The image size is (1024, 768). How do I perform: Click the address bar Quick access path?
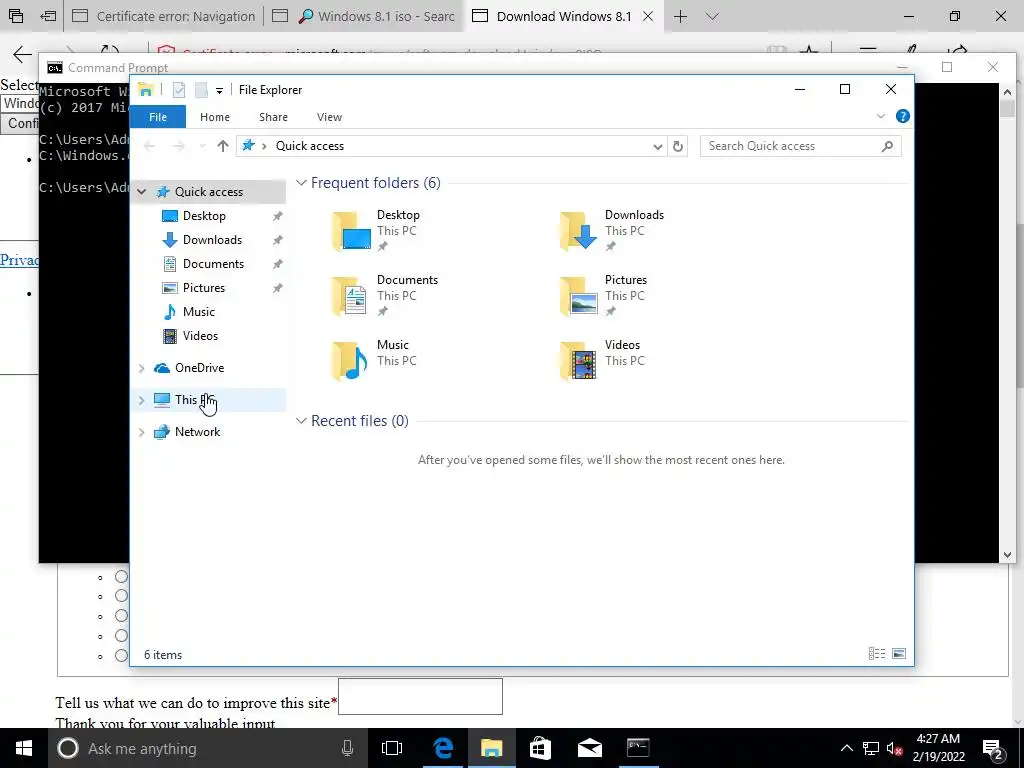pos(310,146)
